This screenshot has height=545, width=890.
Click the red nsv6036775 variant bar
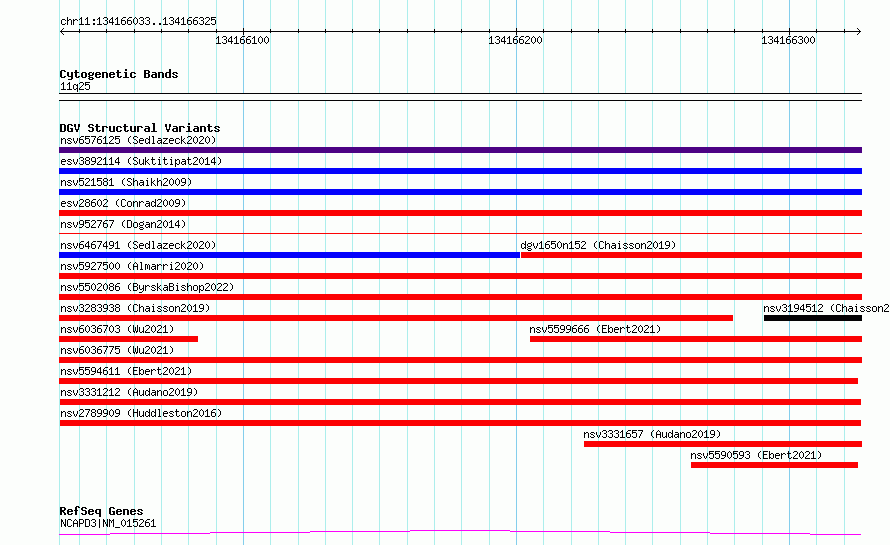point(460,360)
